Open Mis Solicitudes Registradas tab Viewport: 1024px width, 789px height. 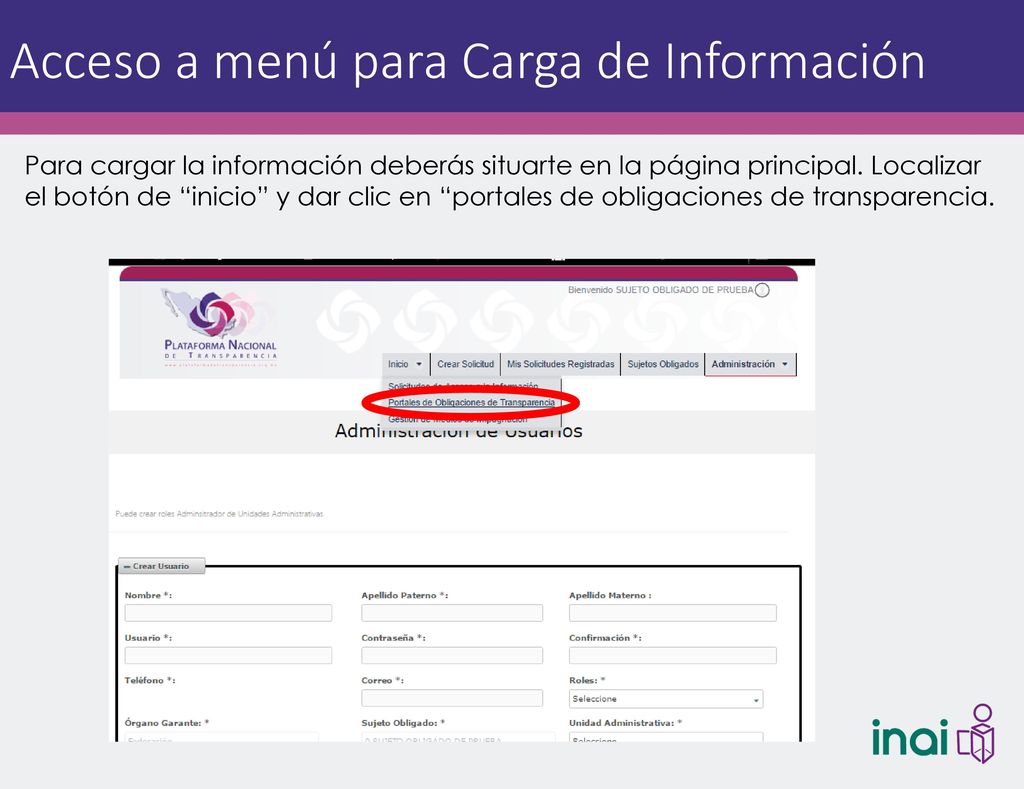pyautogui.click(x=560, y=364)
